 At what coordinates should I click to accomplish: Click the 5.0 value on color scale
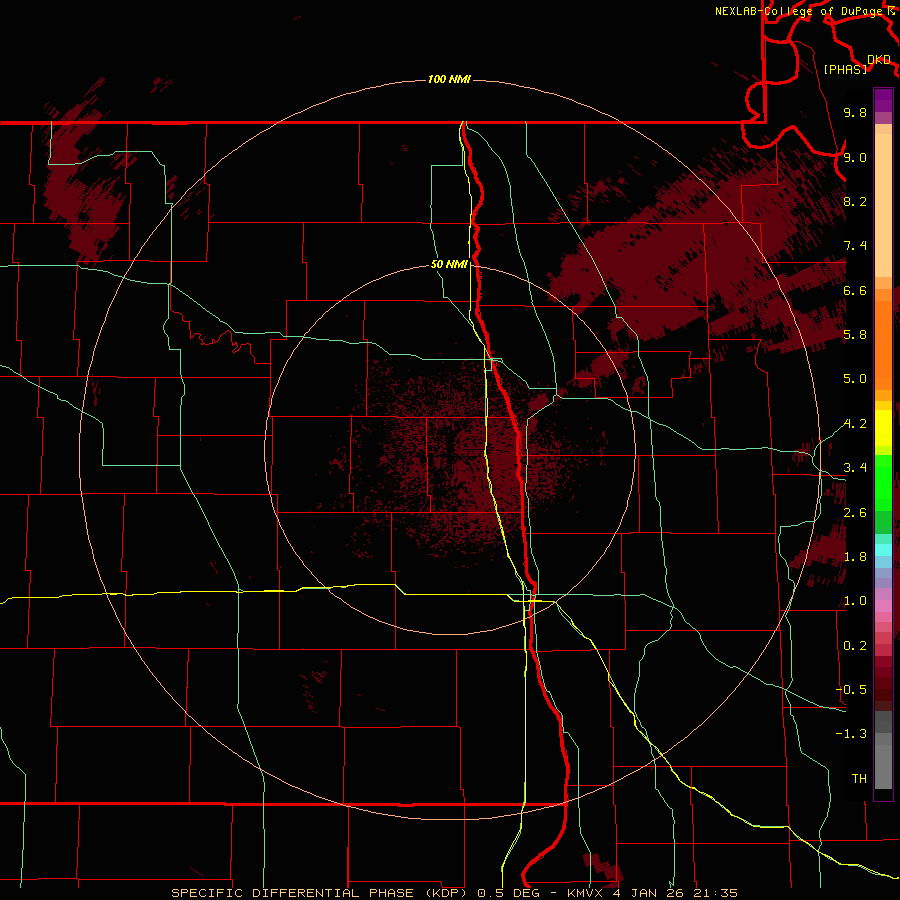pos(855,379)
